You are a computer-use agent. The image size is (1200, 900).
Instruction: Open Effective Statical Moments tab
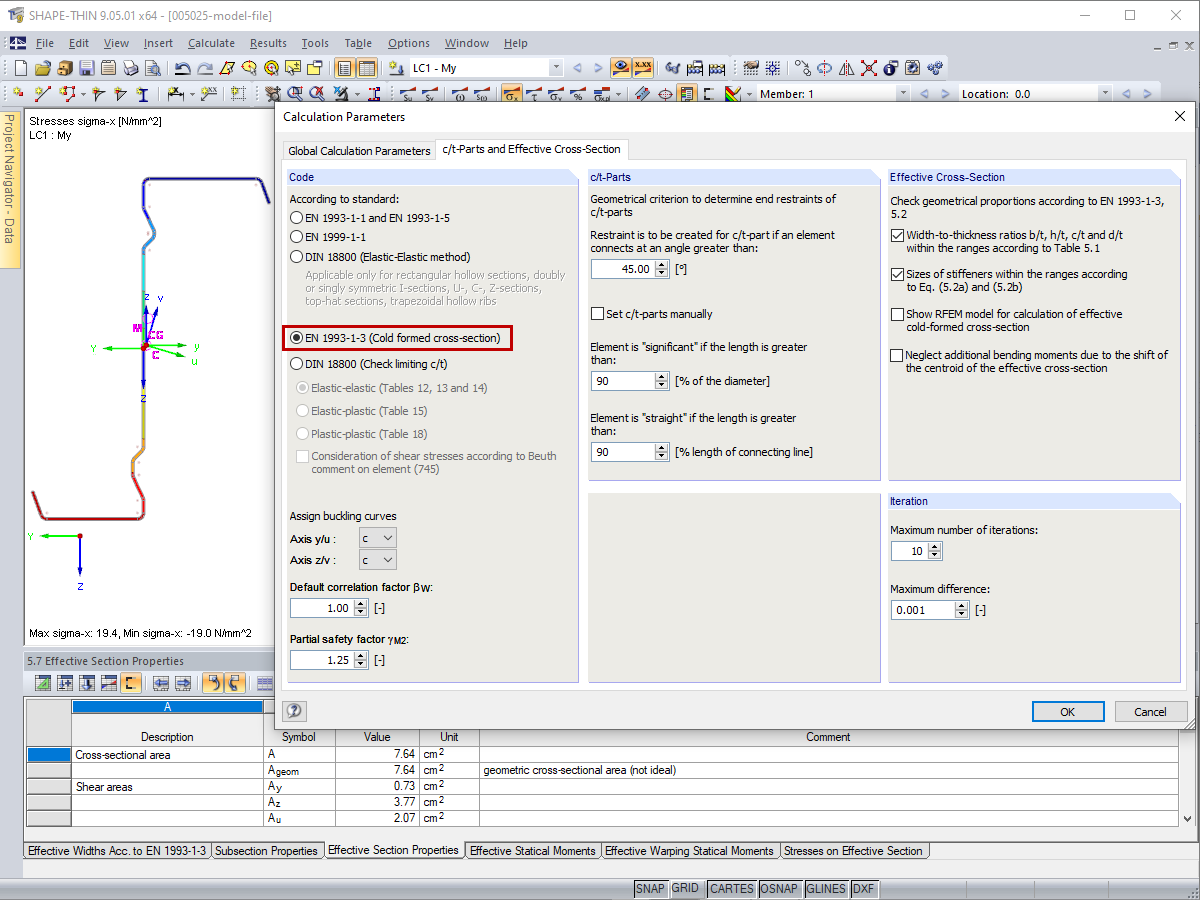pyautogui.click(x=533, y=851)
